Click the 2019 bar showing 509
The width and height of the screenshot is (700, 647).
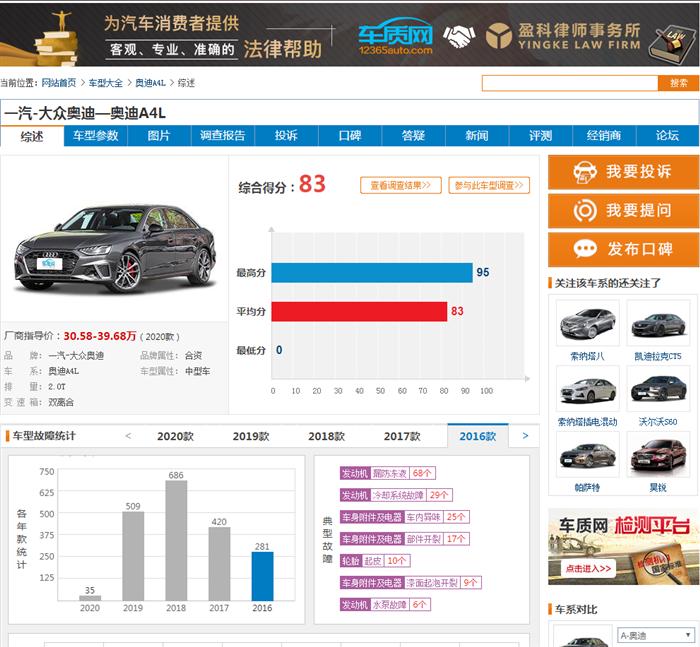pos(133,556)
